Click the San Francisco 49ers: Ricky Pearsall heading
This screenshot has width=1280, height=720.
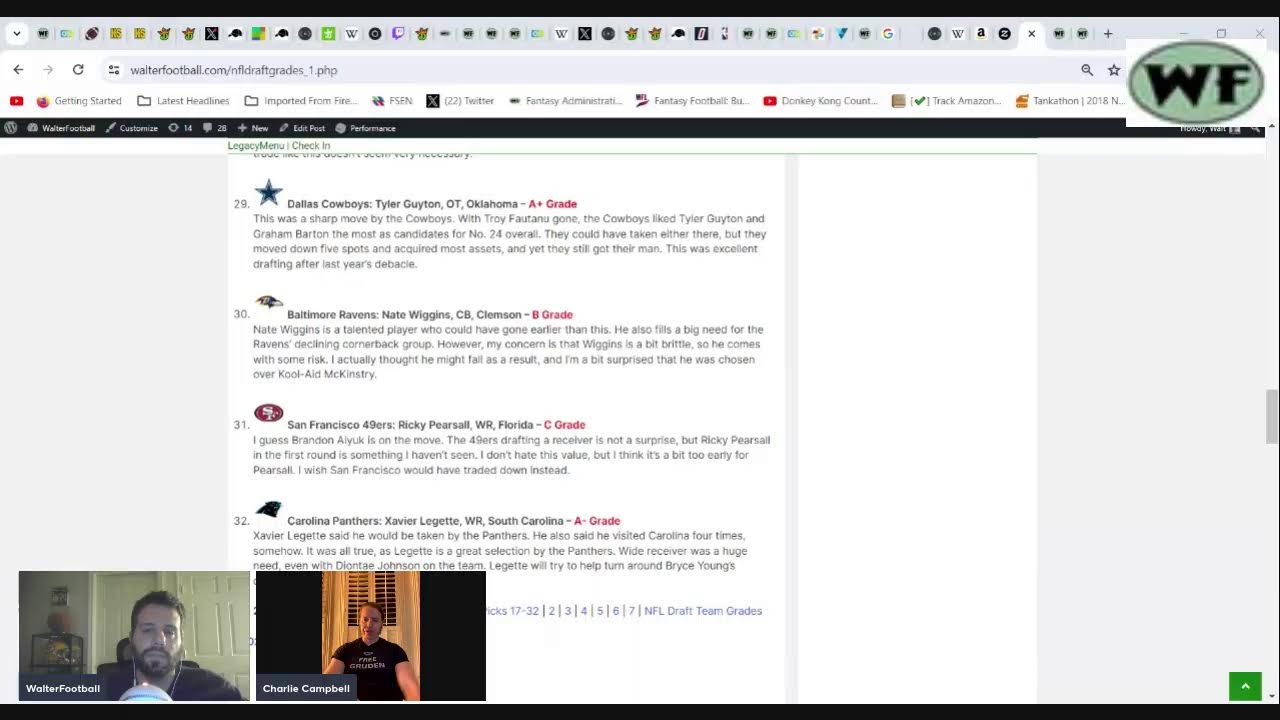(x=410, y=425)
